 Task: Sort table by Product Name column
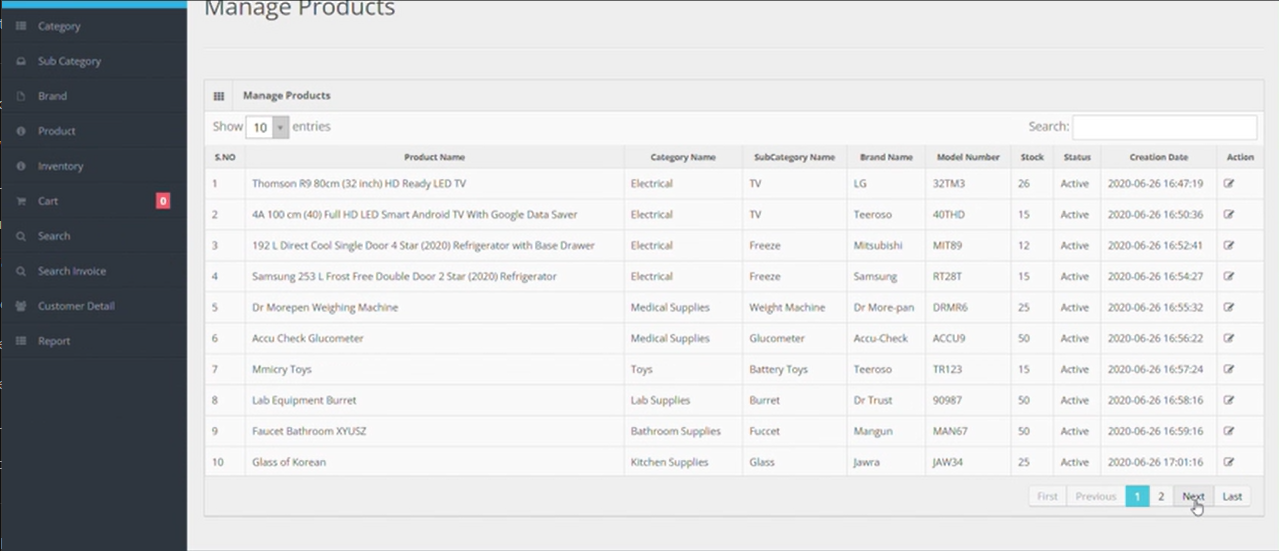tap(434, 157)
